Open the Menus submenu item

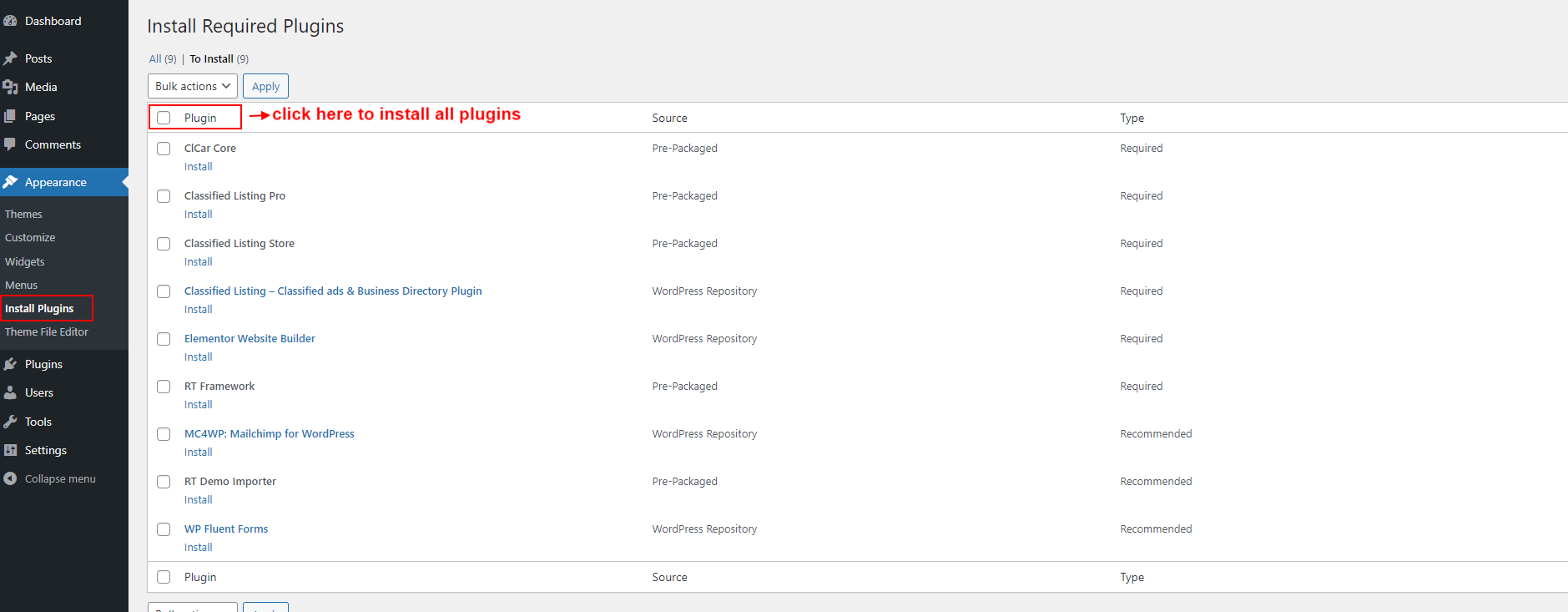point(22,286)
